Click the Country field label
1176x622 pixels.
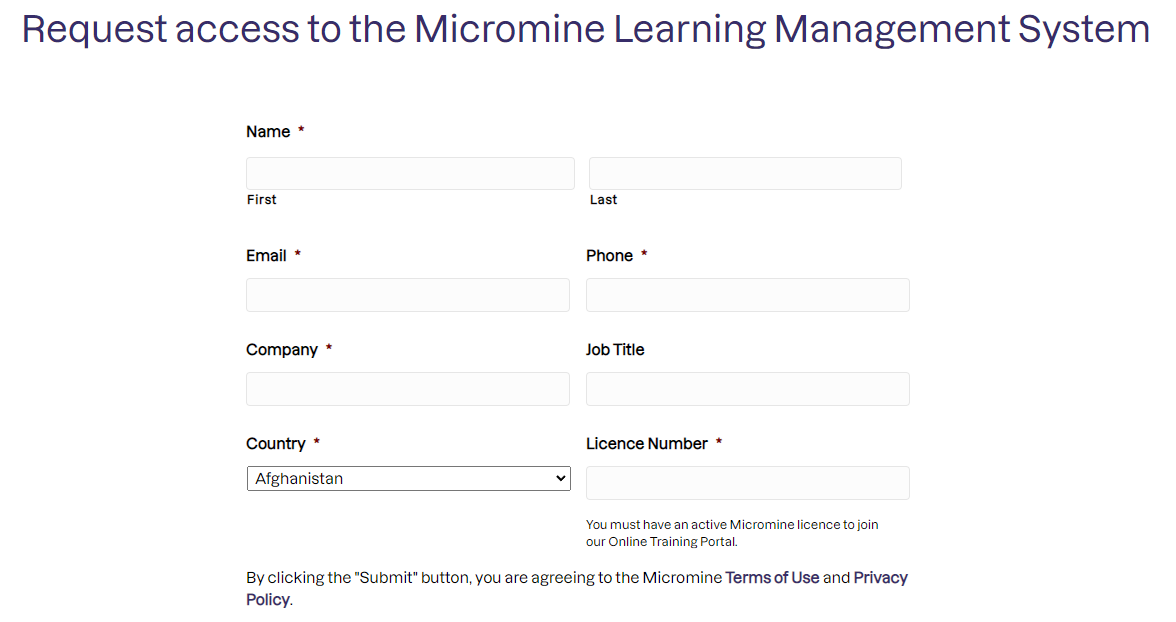pyautogui.click(x=276, y=444)
